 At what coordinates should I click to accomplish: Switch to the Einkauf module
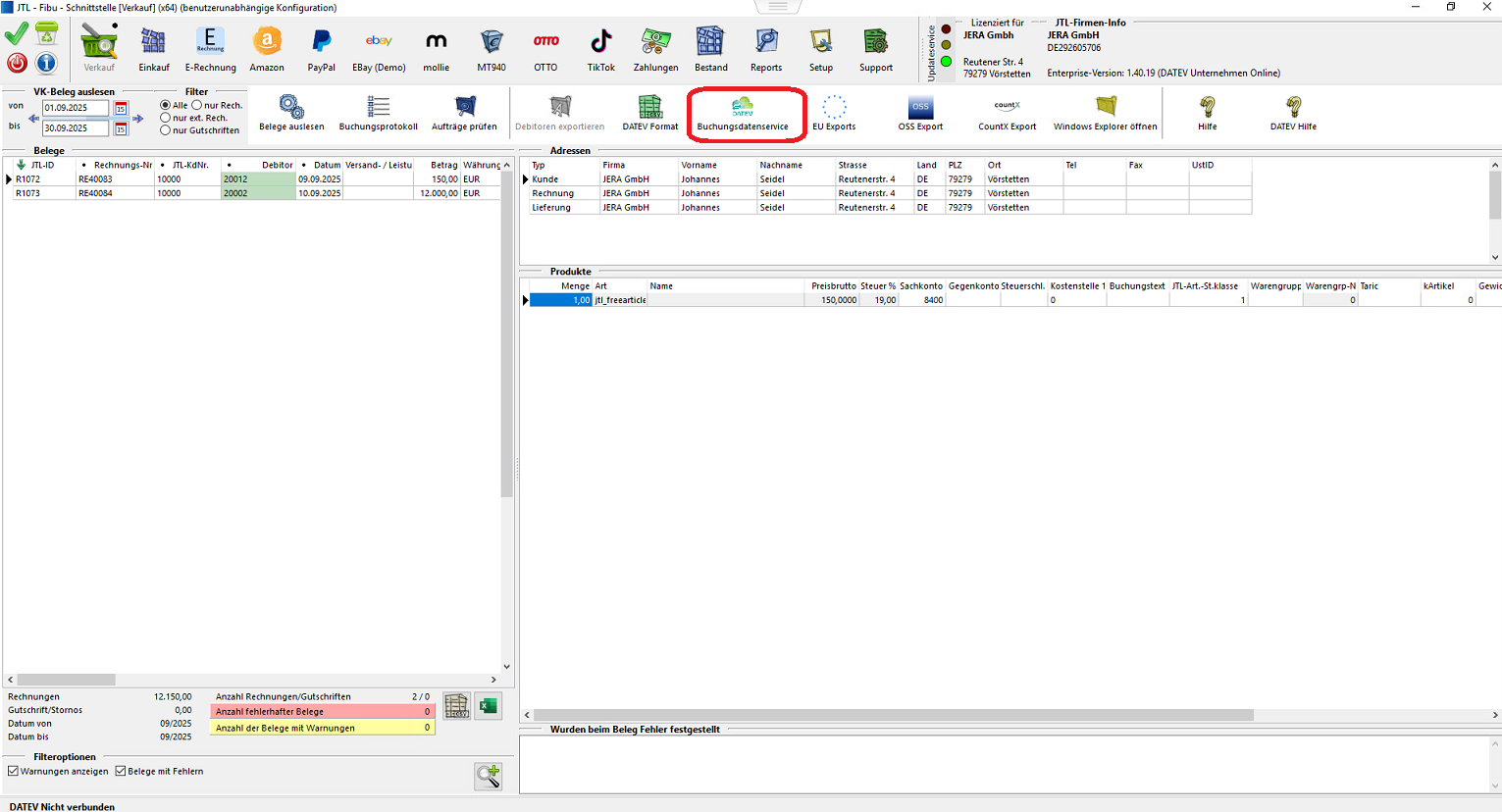click(x=154, y=50)
